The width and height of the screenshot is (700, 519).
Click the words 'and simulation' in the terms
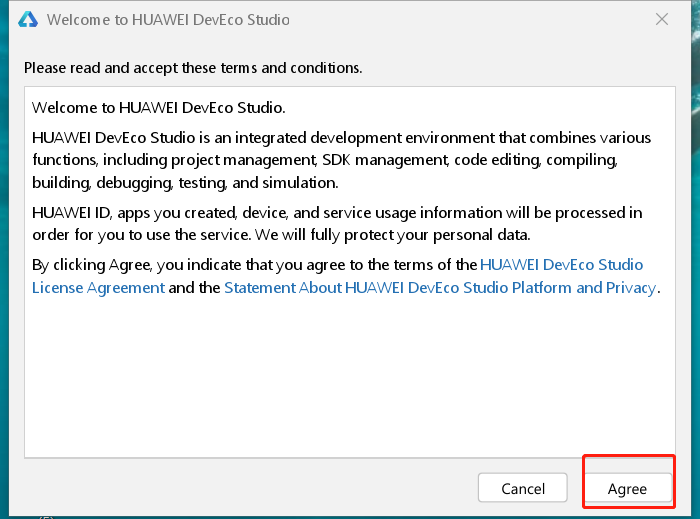click(285, 183)
